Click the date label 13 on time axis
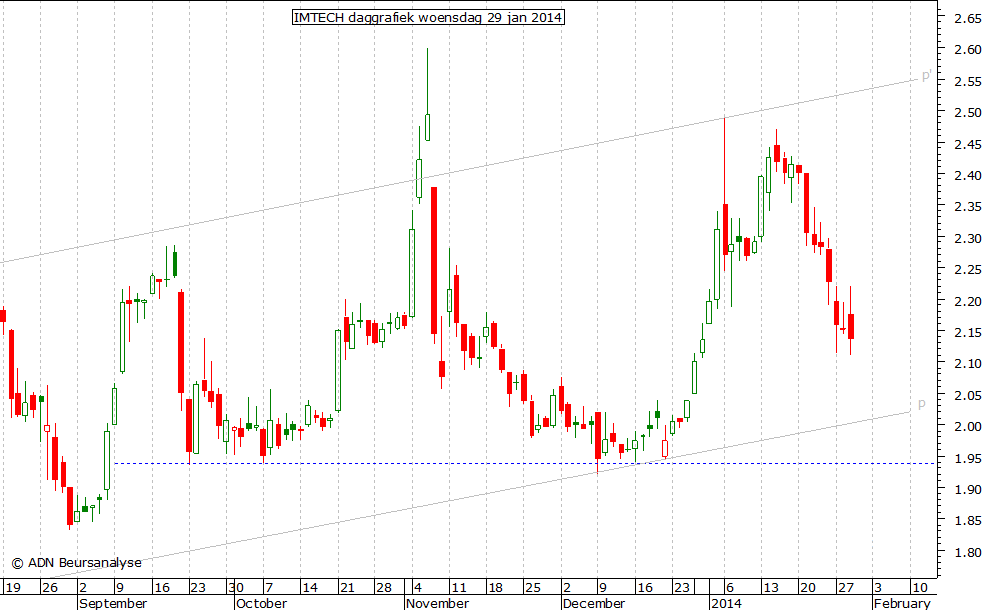The height and width of the screenshot is (610, 985). pos(771,587)
